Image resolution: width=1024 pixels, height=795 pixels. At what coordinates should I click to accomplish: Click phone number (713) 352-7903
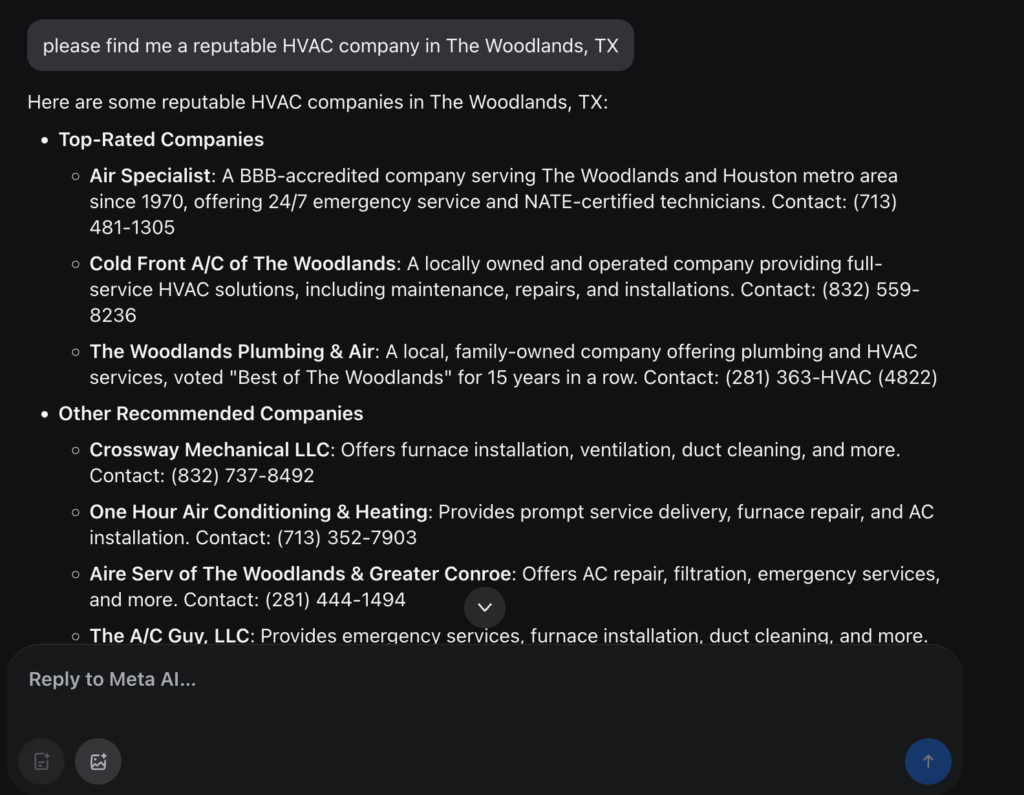point(347,538)
